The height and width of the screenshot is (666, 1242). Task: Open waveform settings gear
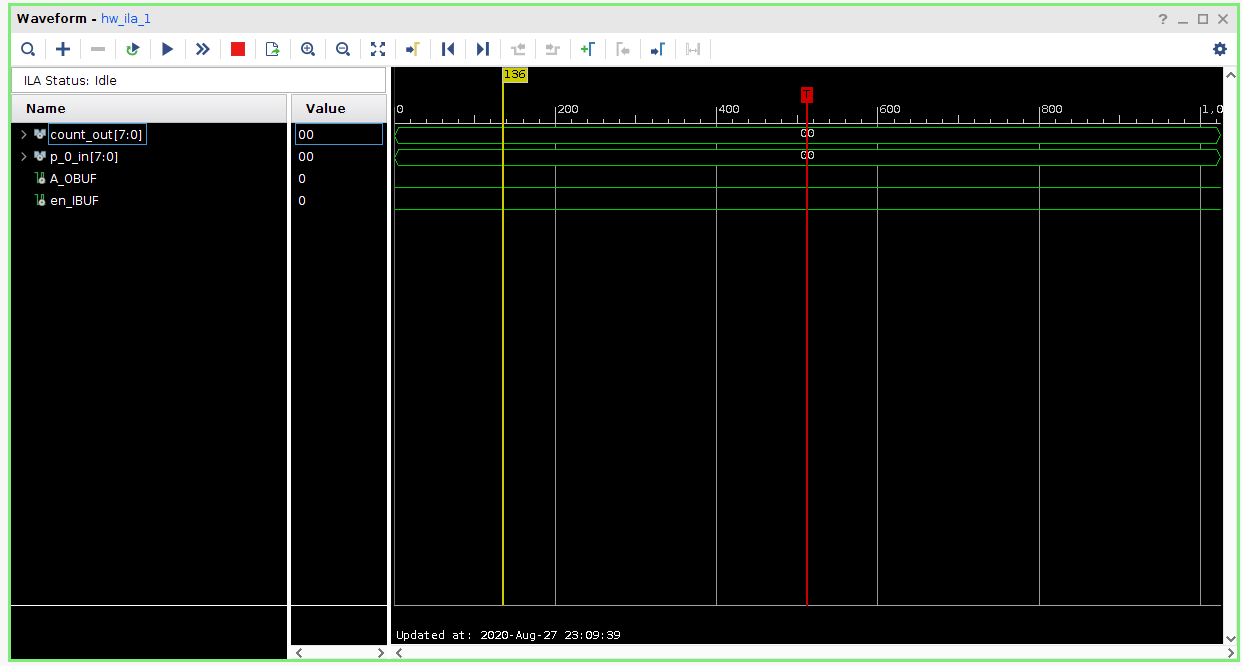point(1219,49)
